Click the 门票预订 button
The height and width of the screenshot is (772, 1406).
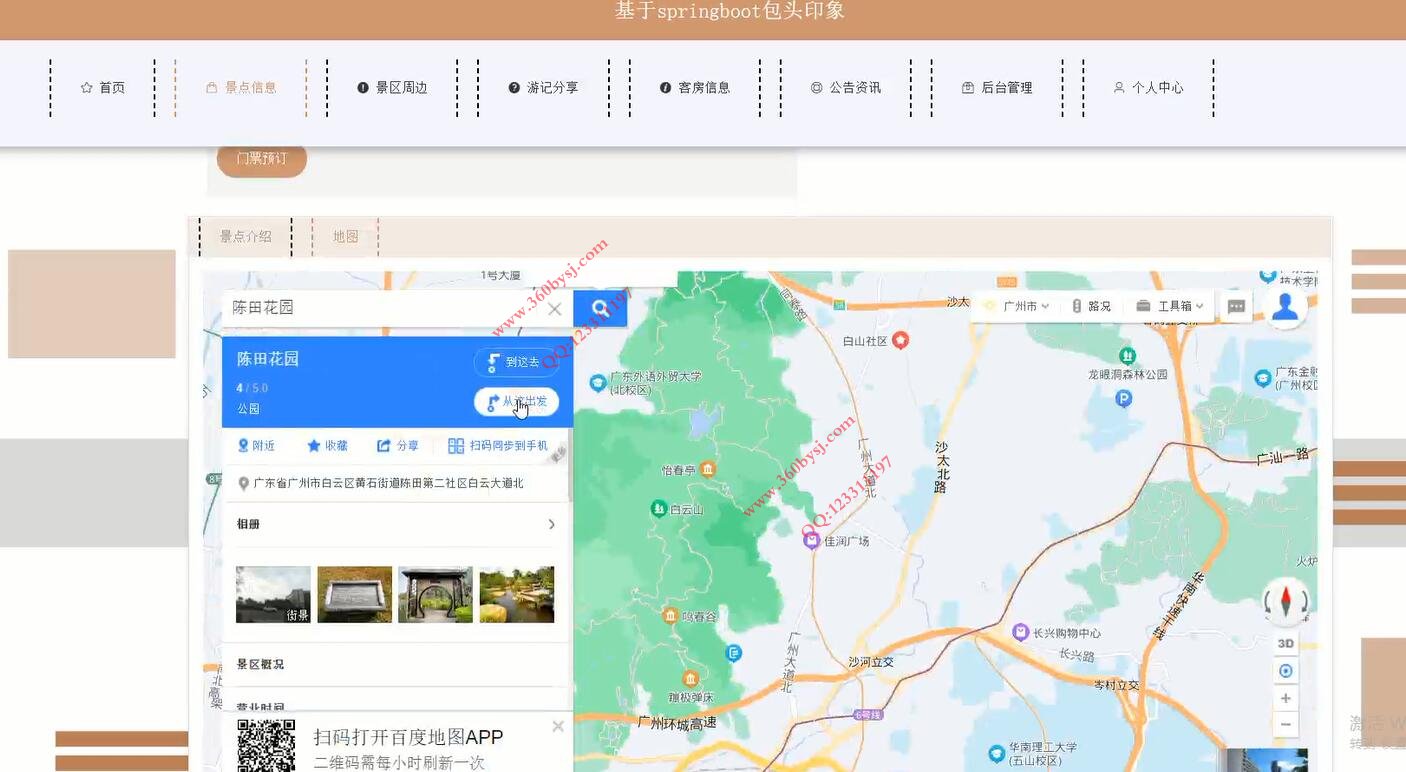261,159
